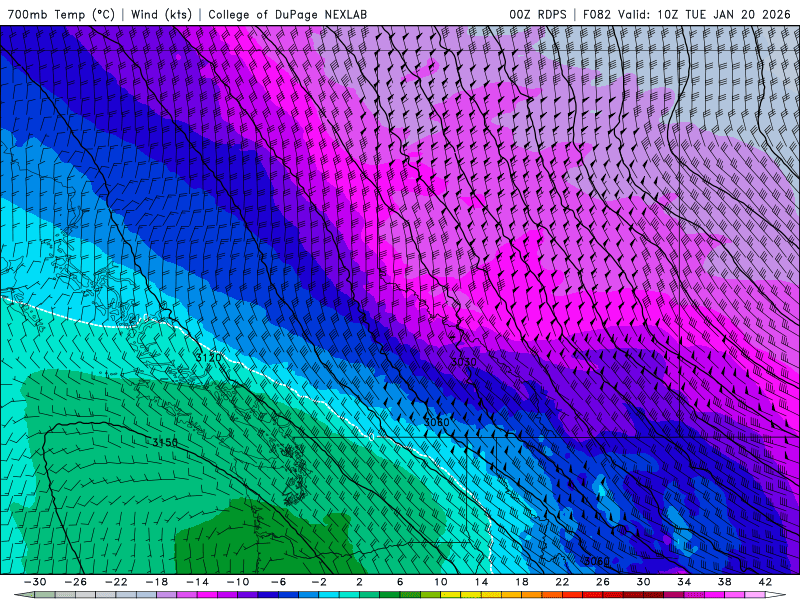800x600 pixels.
Task: Click the positive 26 colorbar value
Action: pos(603,582)
